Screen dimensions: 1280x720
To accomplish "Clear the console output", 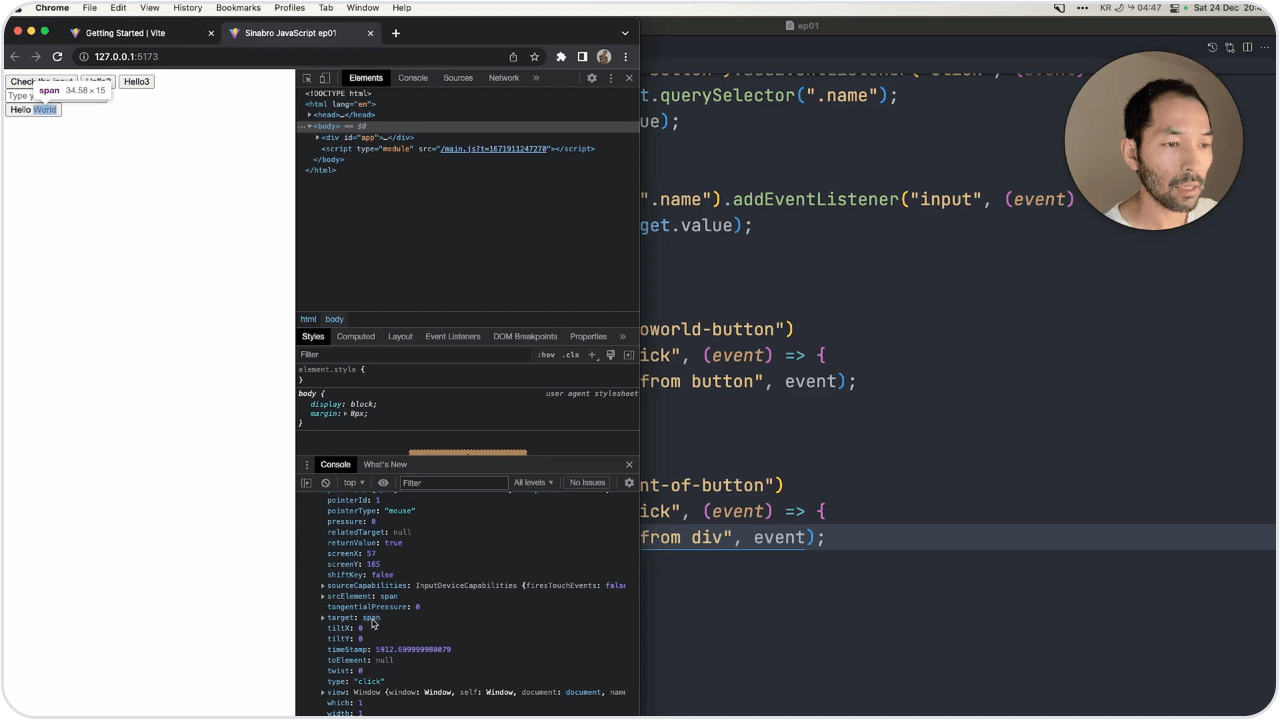I will pyautogui.click(x=325, y=483).
